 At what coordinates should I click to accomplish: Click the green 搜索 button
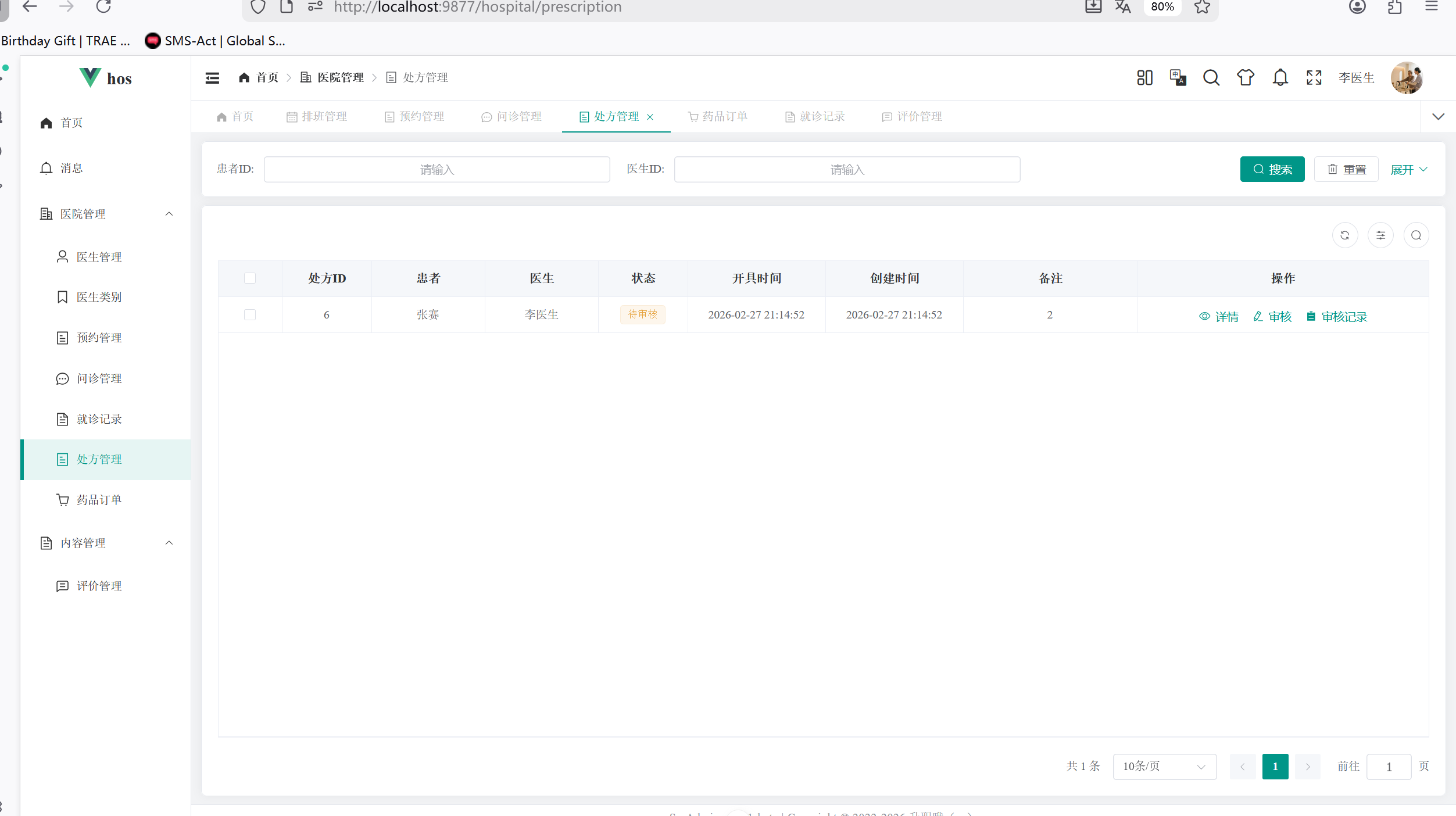click(x=1272, y=170)
